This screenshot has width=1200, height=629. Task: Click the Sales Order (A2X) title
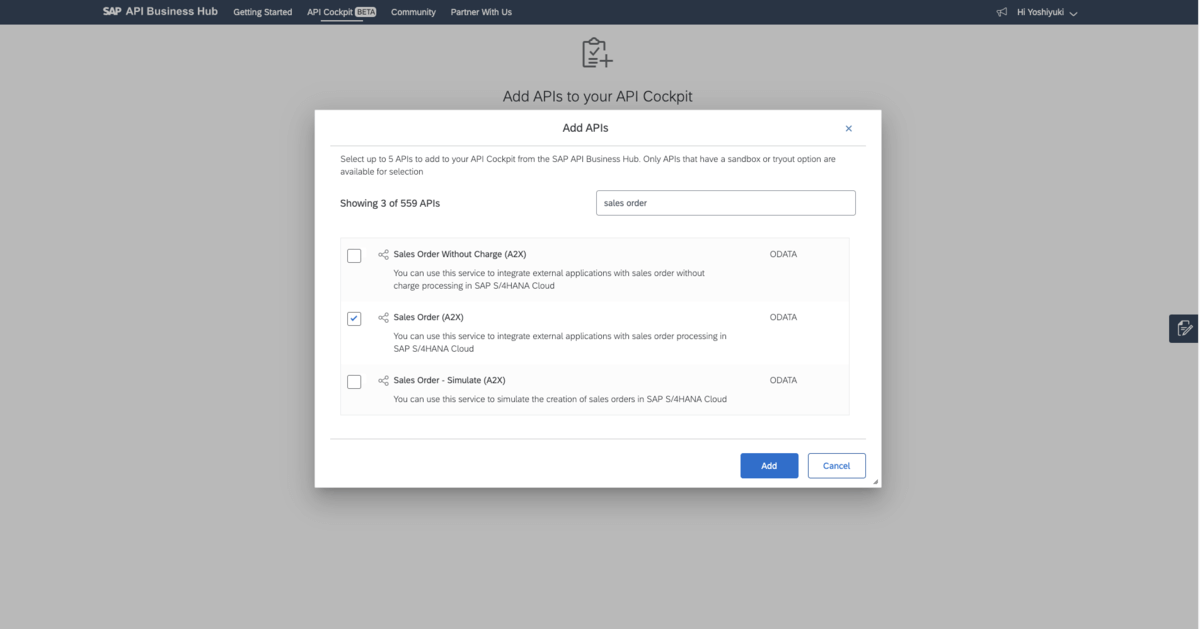[428, 318]
